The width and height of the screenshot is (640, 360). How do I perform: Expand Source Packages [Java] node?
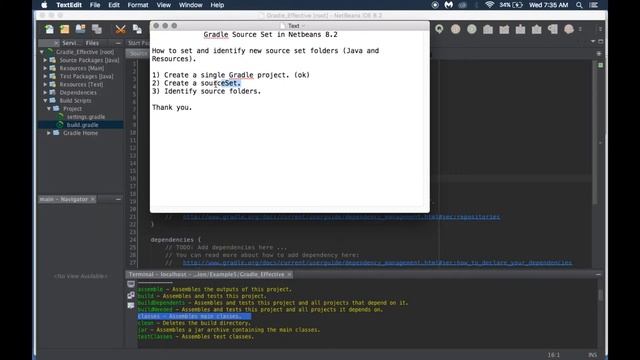(x=45, y=60)
